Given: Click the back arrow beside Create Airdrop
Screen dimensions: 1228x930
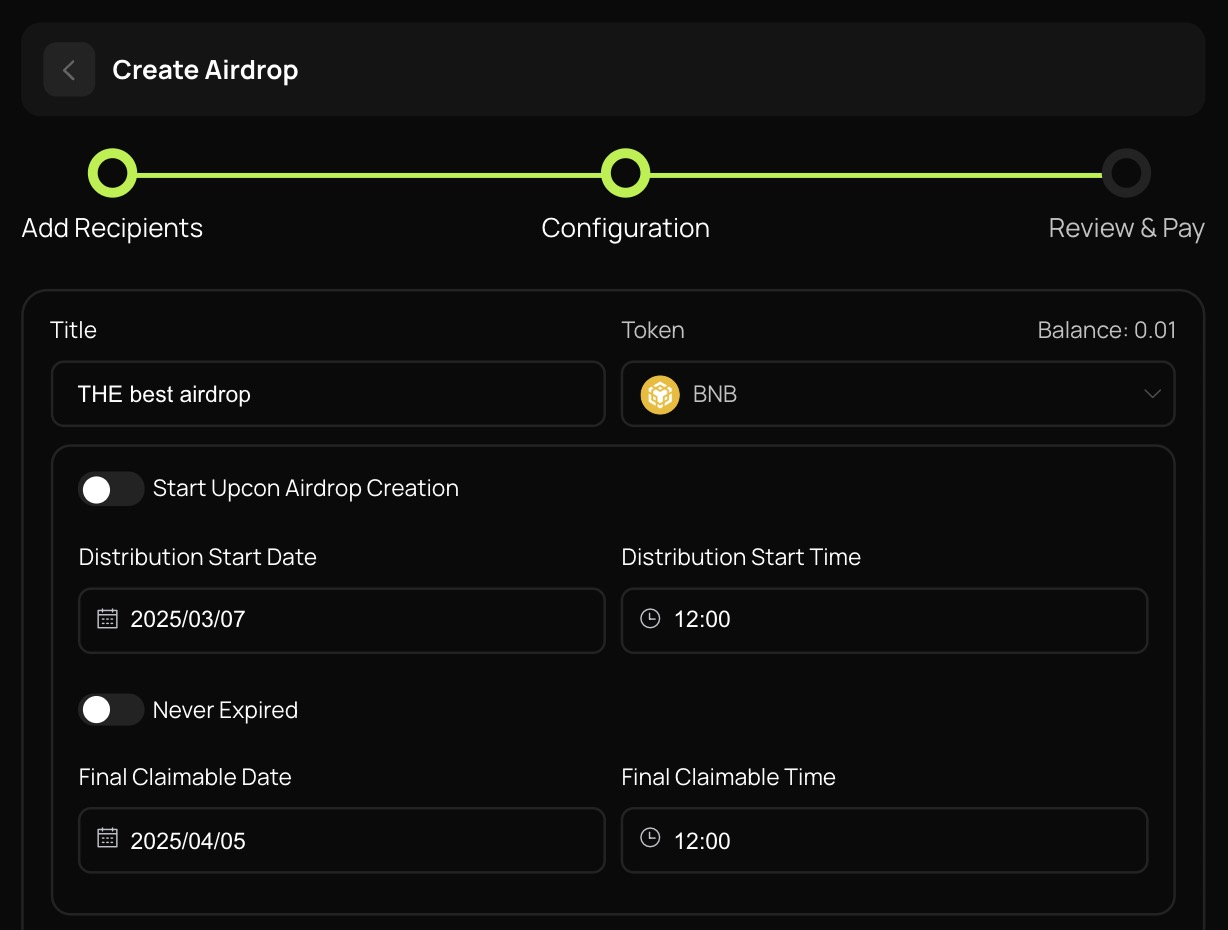Looking at the screenshot, I should coord(69,70).
